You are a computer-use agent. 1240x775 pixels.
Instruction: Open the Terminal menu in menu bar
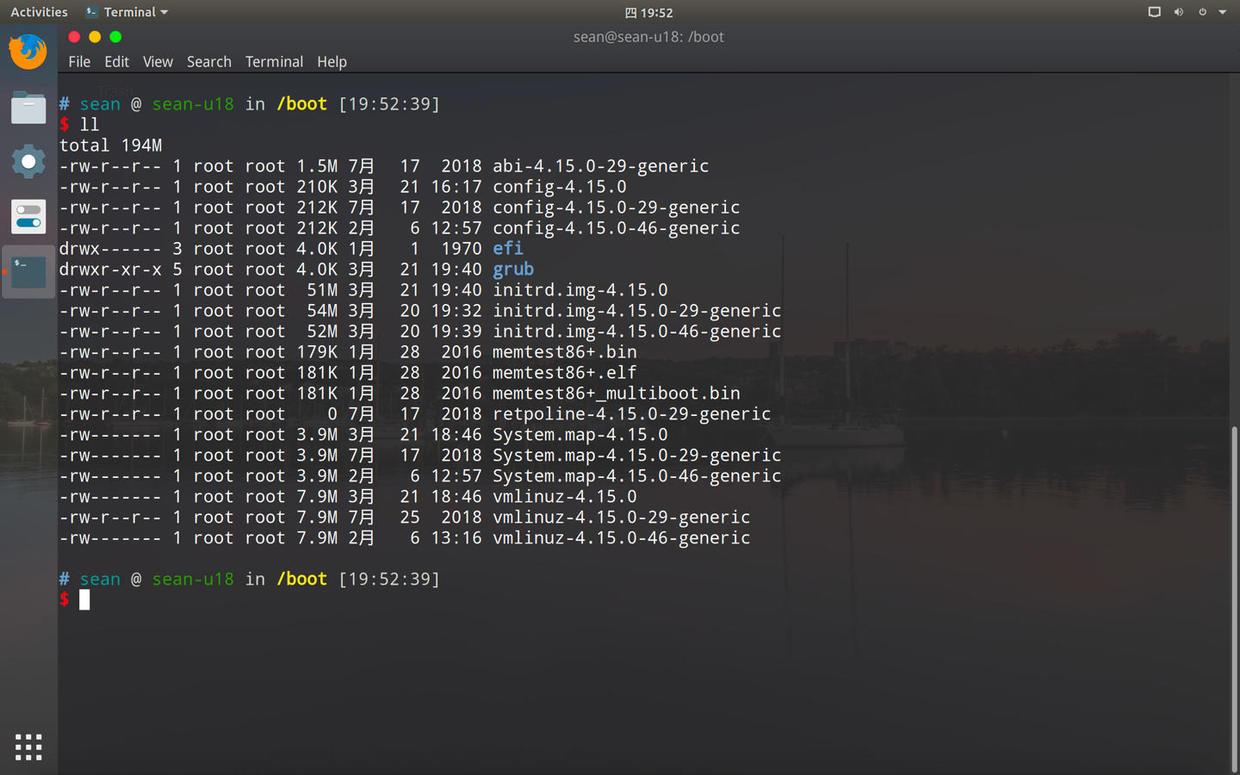(274, 61)
